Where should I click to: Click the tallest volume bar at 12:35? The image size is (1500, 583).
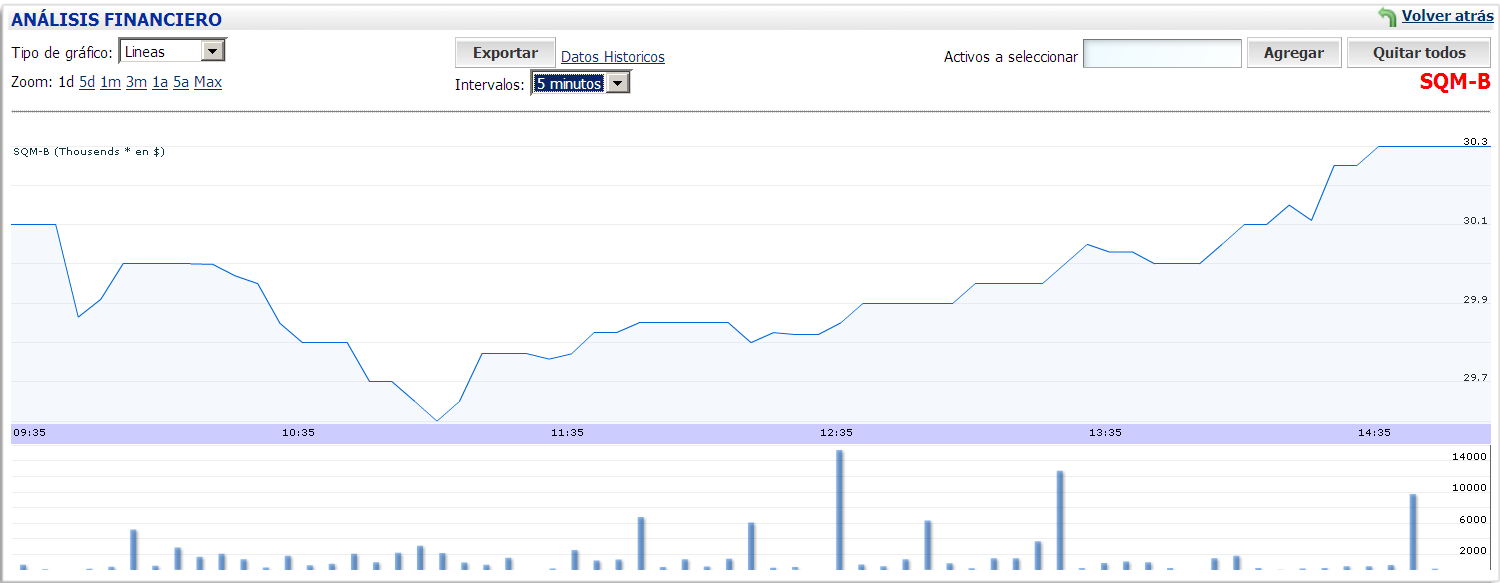pos(840,510)
